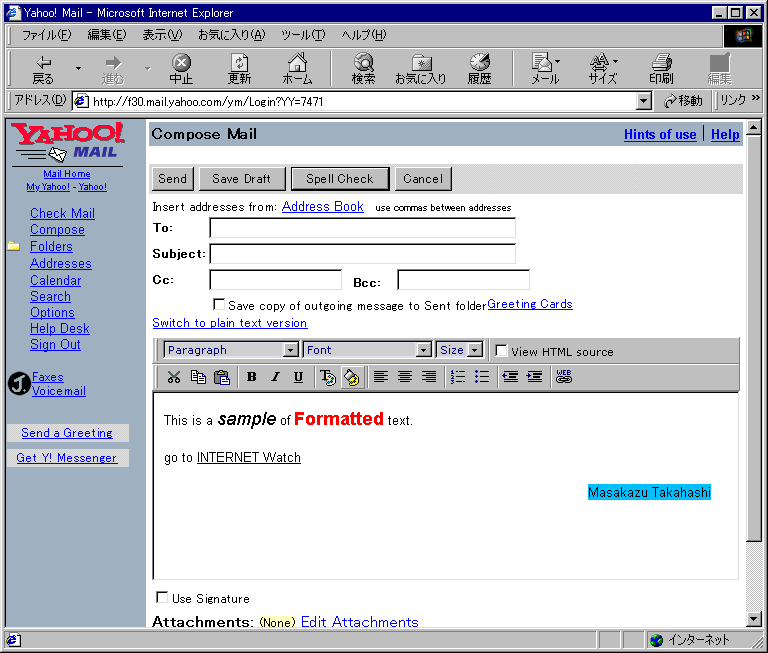This screenshot has height=653, width=768.
Task: Click Switch to plain text version link
Action: [x=230, y=323]
